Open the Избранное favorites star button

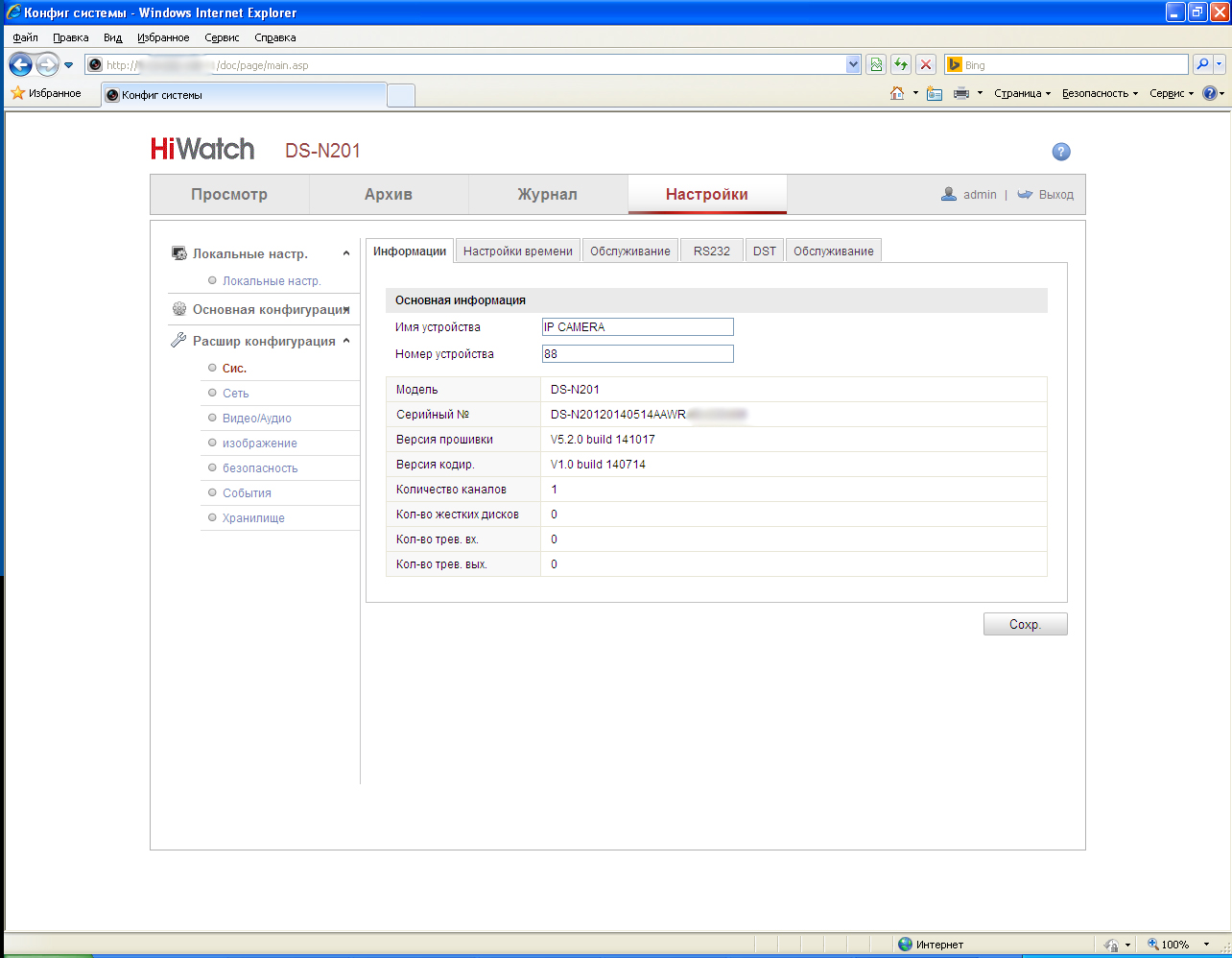[x=46, y=93]
